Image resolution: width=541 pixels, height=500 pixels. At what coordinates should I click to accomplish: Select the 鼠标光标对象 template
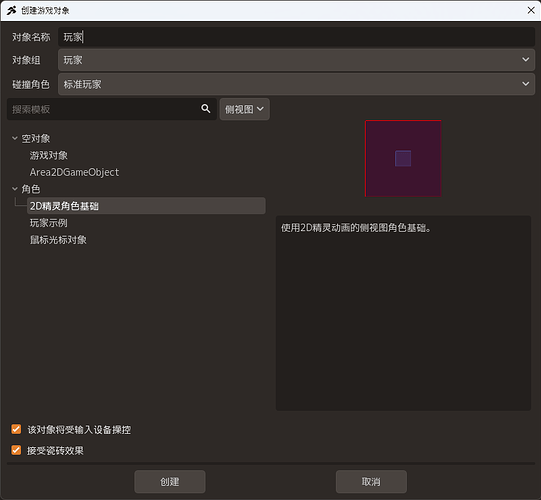pos(58,239)
